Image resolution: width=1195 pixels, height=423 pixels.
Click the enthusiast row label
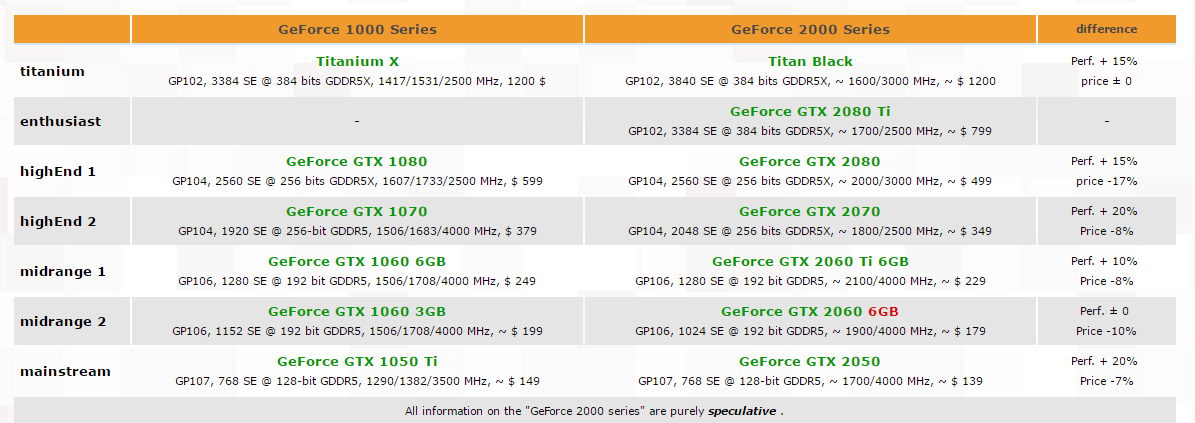click(x=60, y=121)
